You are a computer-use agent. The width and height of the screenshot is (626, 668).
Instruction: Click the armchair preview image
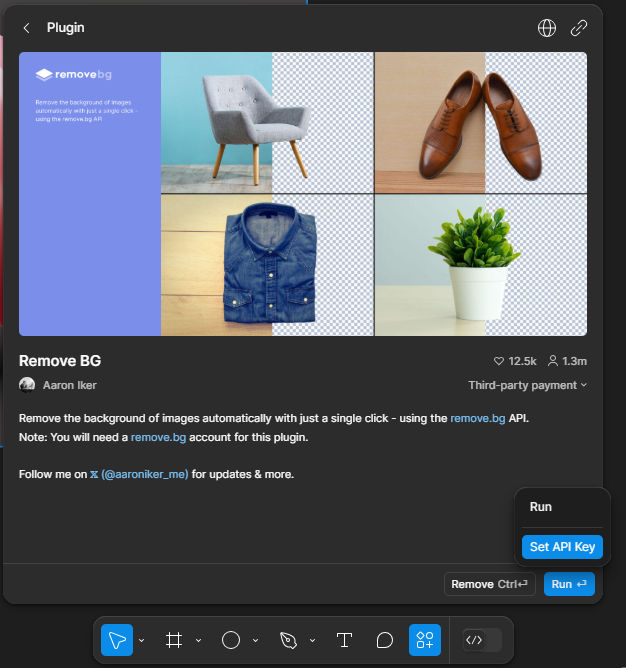click(x=267, y=123)
